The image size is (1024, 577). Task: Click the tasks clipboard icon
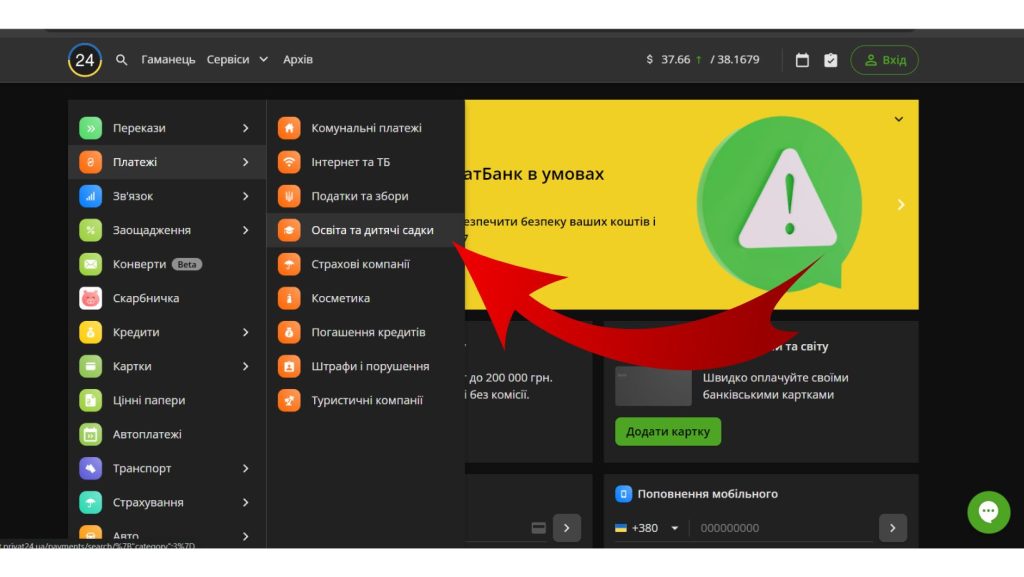pos(830,60)
